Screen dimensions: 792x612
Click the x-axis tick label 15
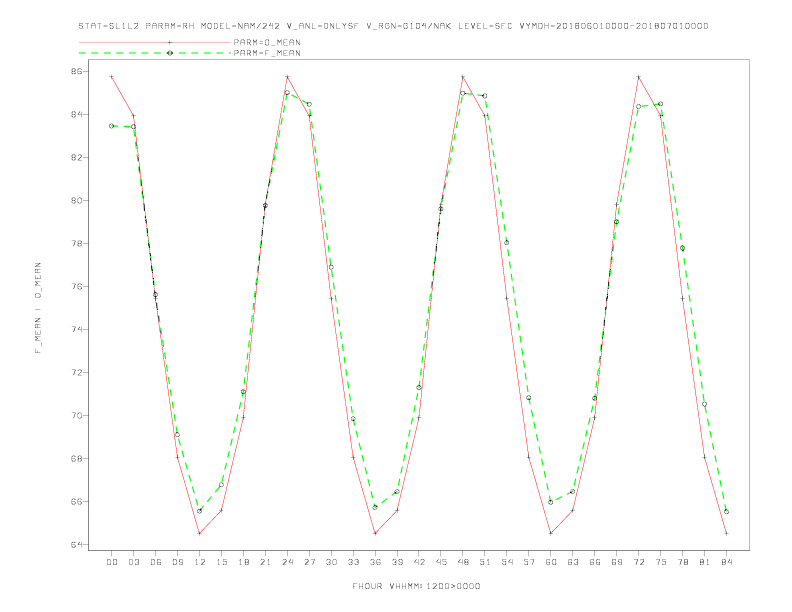pyautogui.click(x=221, y=562)
